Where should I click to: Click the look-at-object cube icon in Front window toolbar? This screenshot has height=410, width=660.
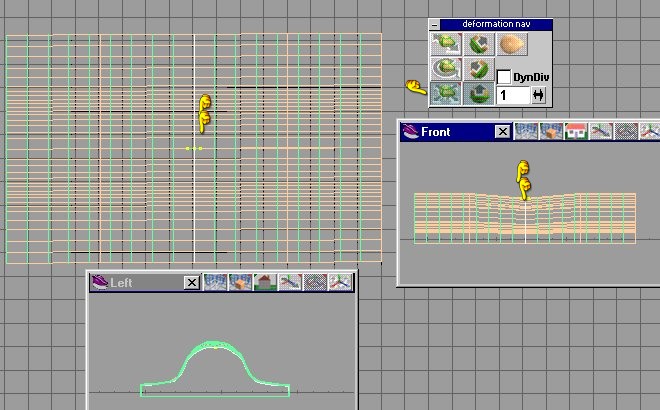(551, 131)
